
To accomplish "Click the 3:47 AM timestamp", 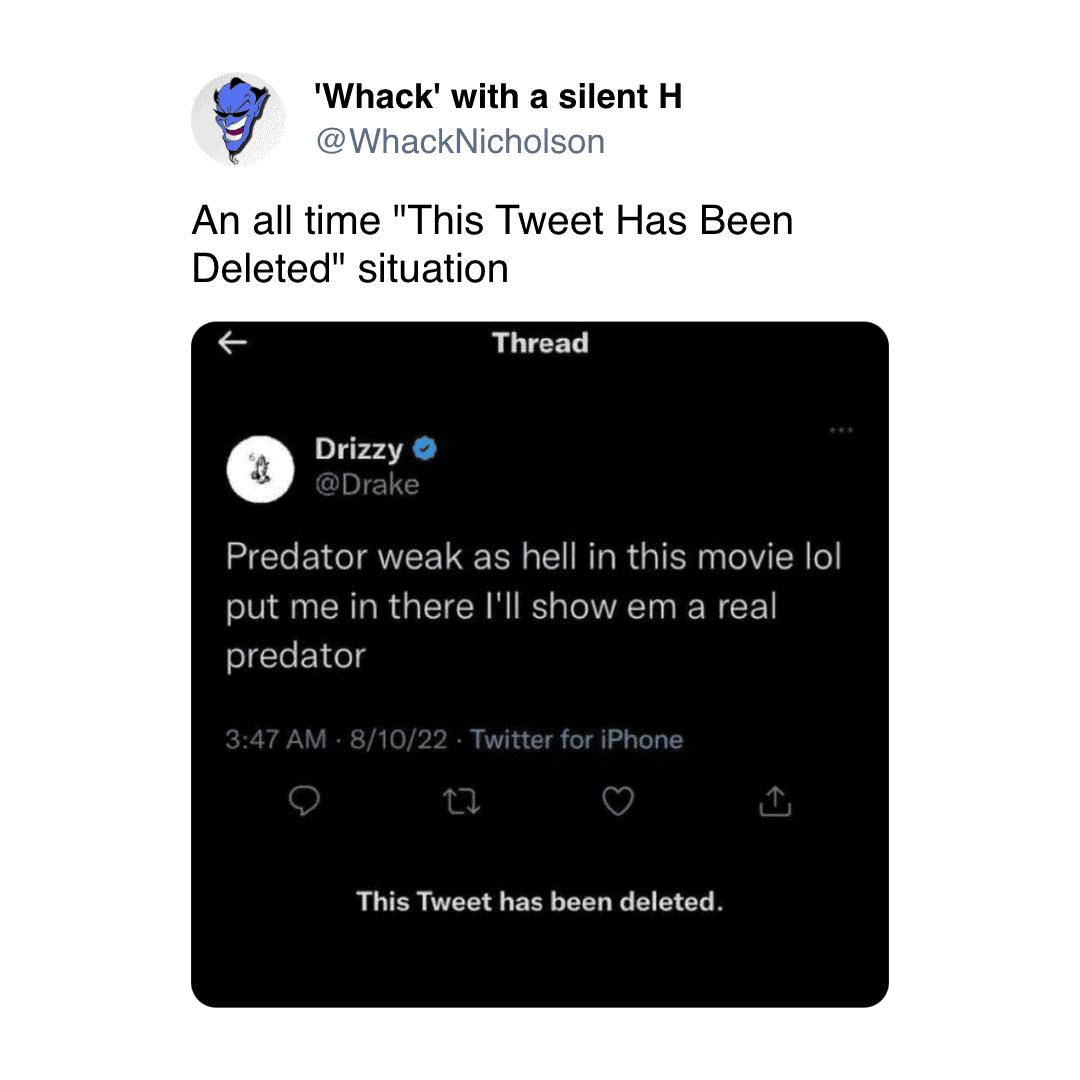I will tap(276, 739).
